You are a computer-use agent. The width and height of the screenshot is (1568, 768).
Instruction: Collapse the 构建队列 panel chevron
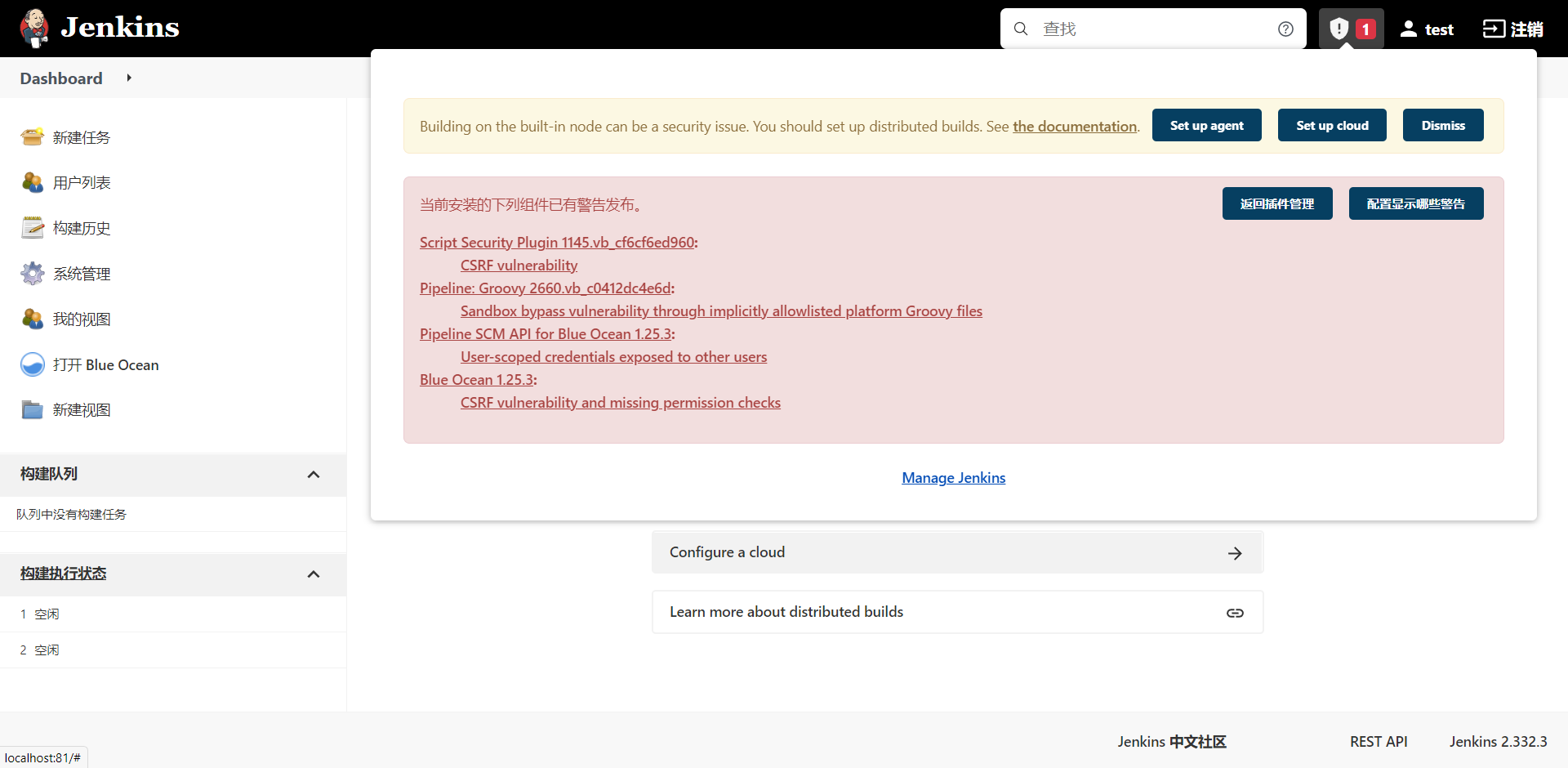point(314,475)
